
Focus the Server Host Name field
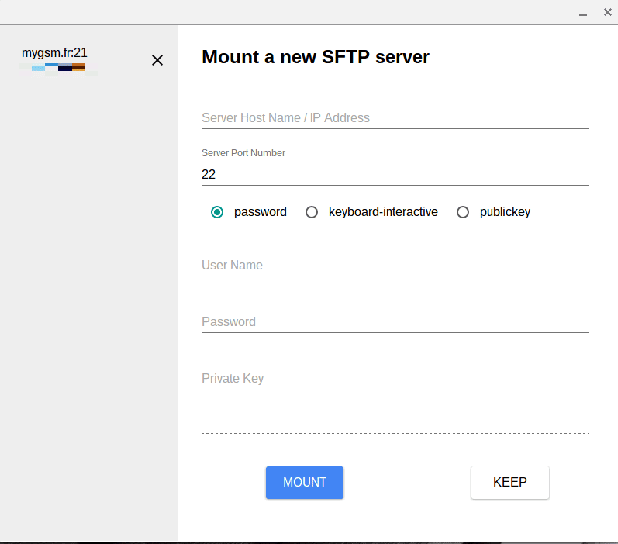(x=394, y=118)
